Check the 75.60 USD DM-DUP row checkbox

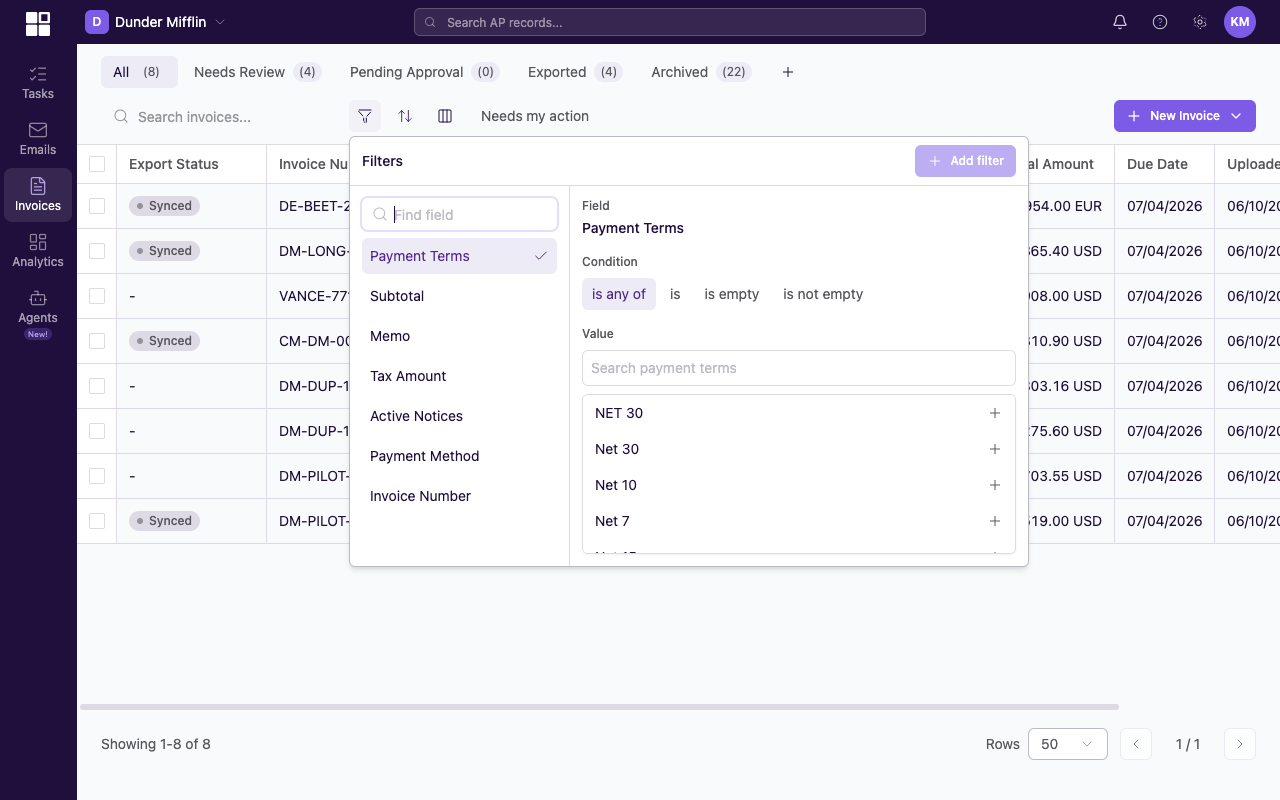click(x=97, y=431)
